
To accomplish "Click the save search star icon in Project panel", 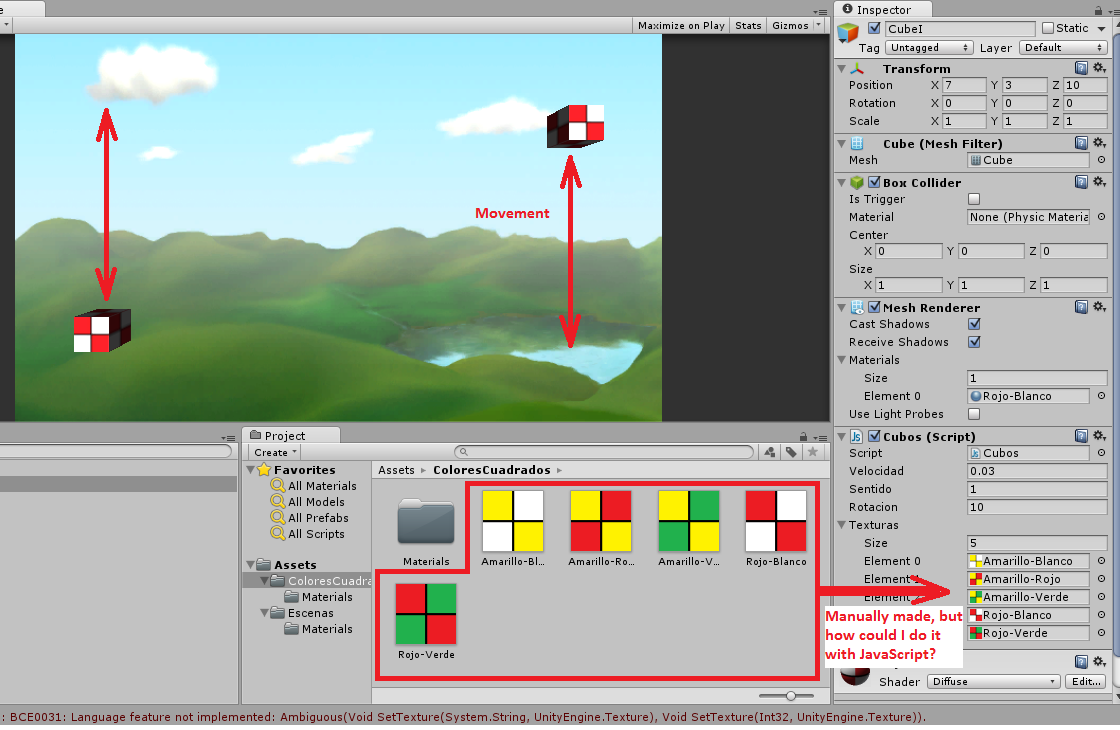I will tap(813, 452).
